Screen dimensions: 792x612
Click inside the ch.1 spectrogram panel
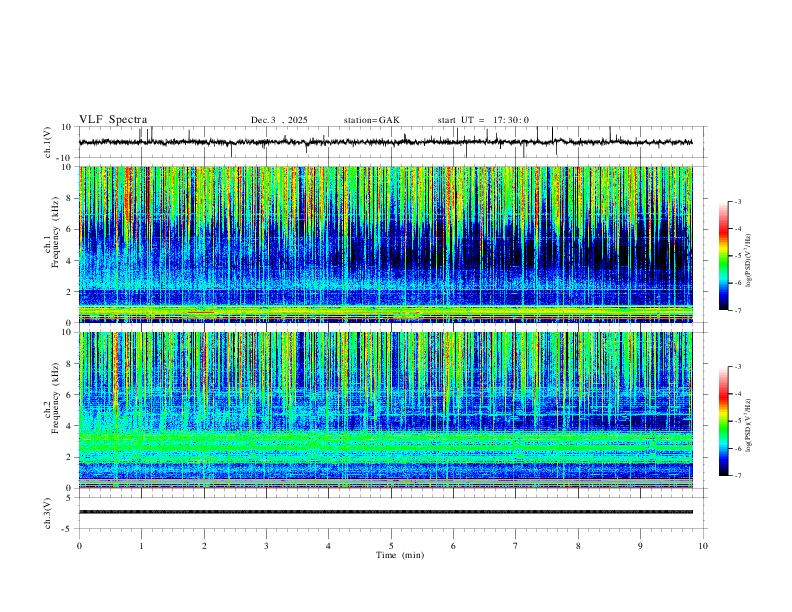385,244
